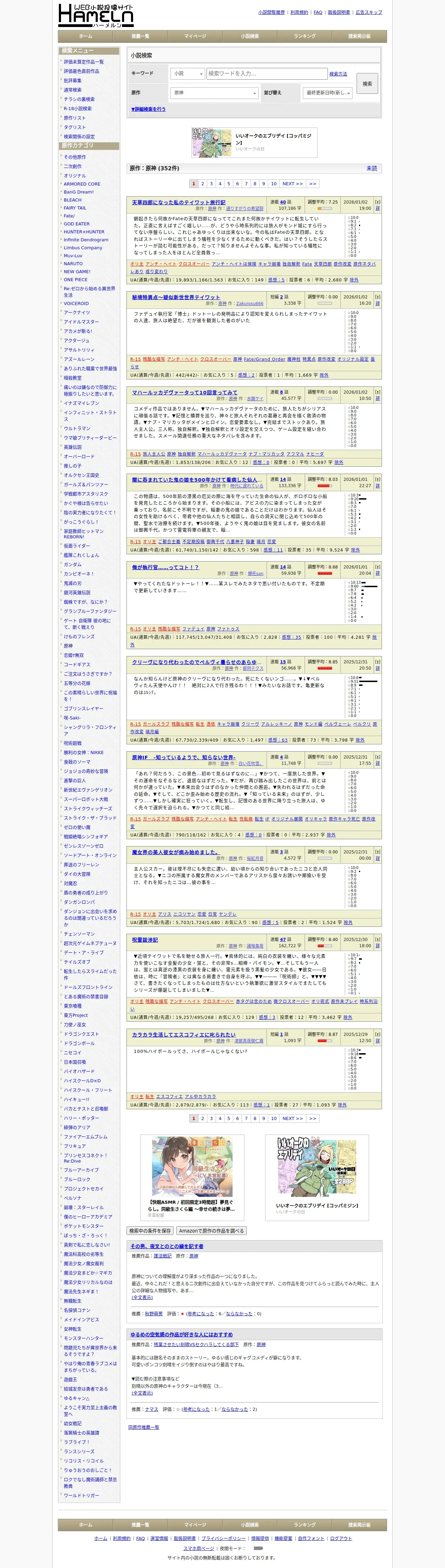Open the ホーム tab in top navigation
Screen dimensions: 445x1568
click(85, 36)
